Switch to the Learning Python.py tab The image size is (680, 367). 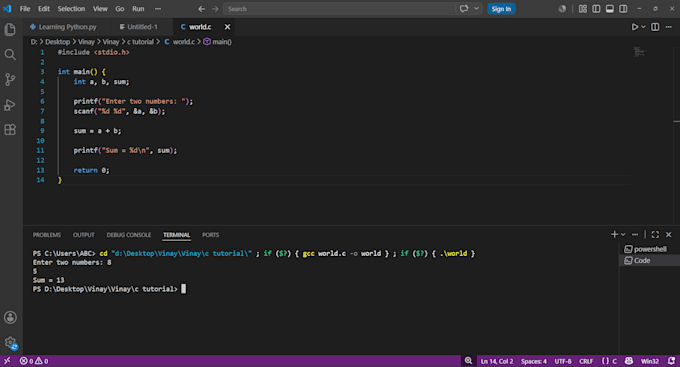click(68, 27)
